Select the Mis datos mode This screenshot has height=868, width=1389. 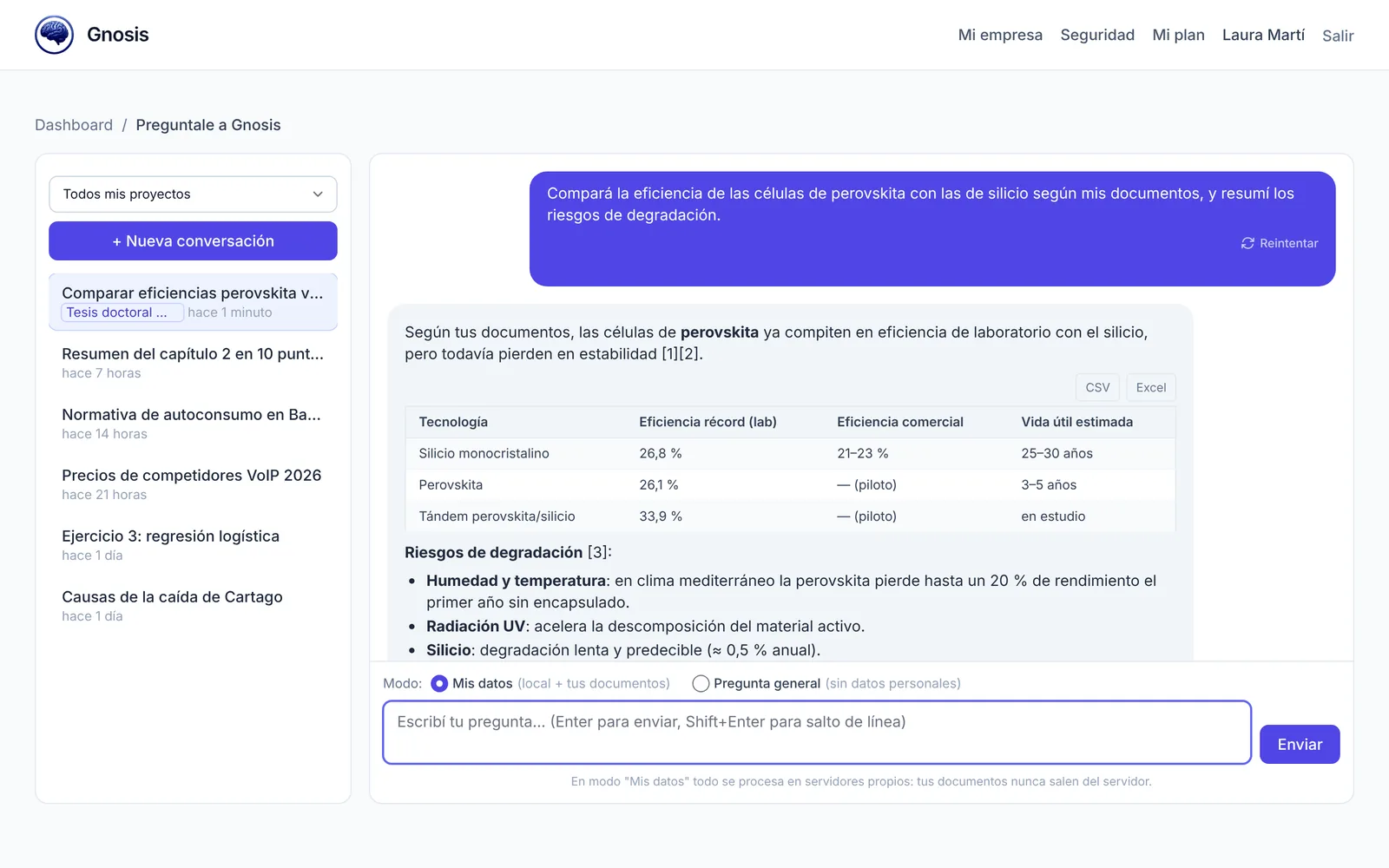tap(439, 684)
